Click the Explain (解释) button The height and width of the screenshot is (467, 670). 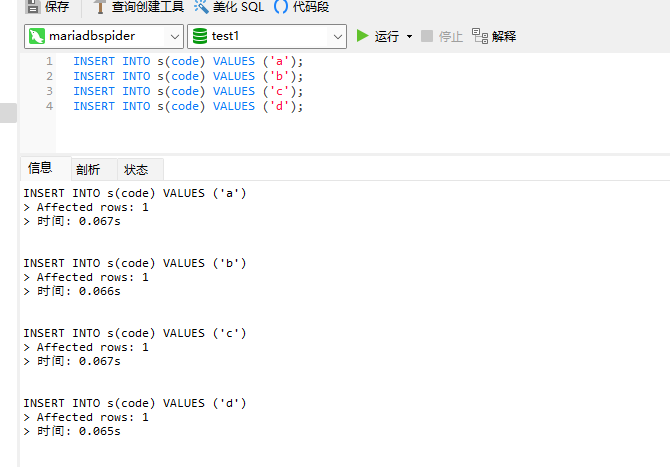coord(494,36)
